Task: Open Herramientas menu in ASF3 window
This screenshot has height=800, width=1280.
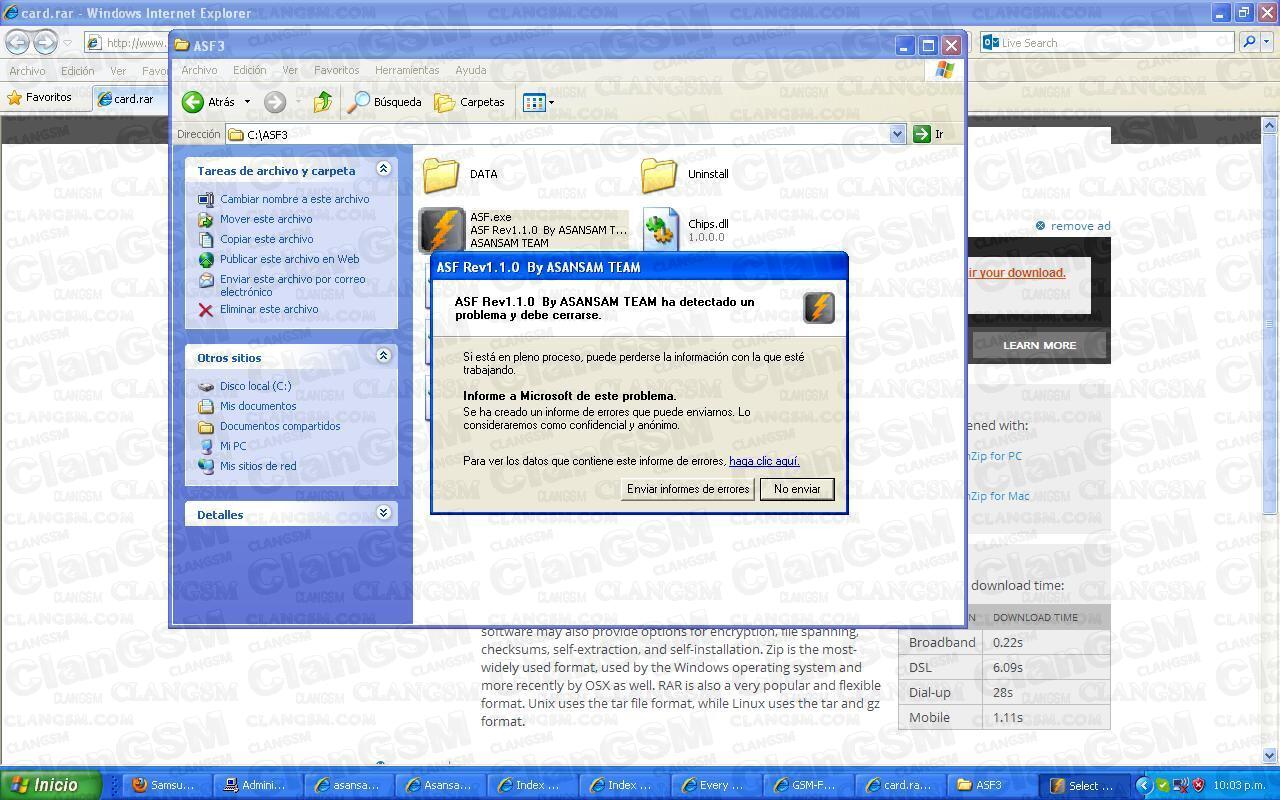Action: (407, 70)
